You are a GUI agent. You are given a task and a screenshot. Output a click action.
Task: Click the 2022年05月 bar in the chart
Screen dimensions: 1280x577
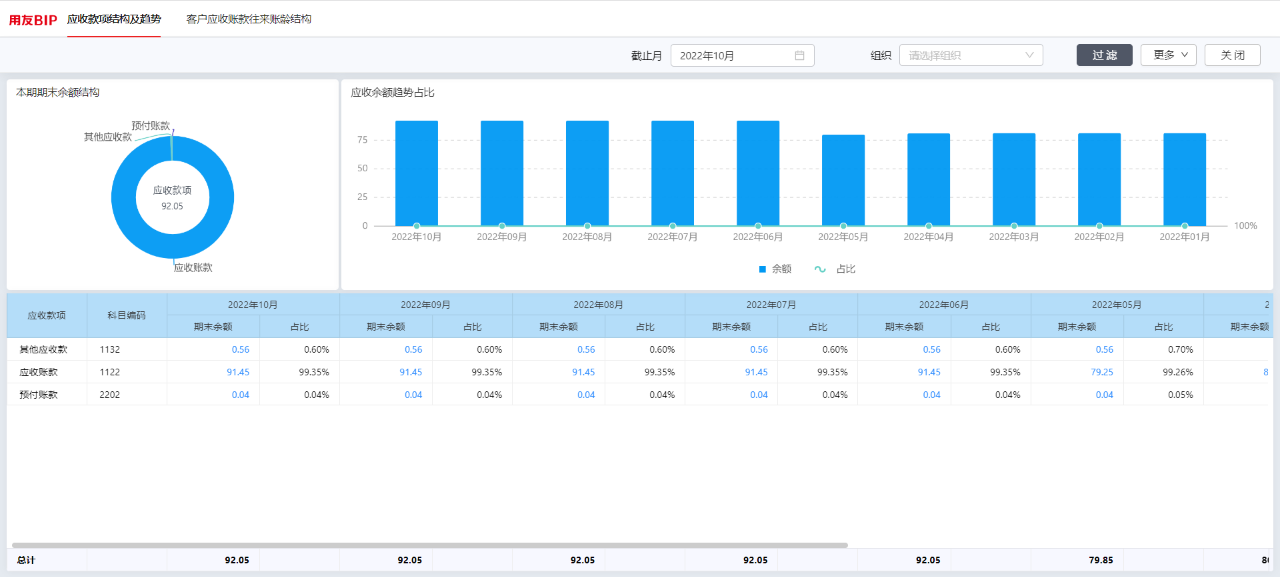coord(843,180)
